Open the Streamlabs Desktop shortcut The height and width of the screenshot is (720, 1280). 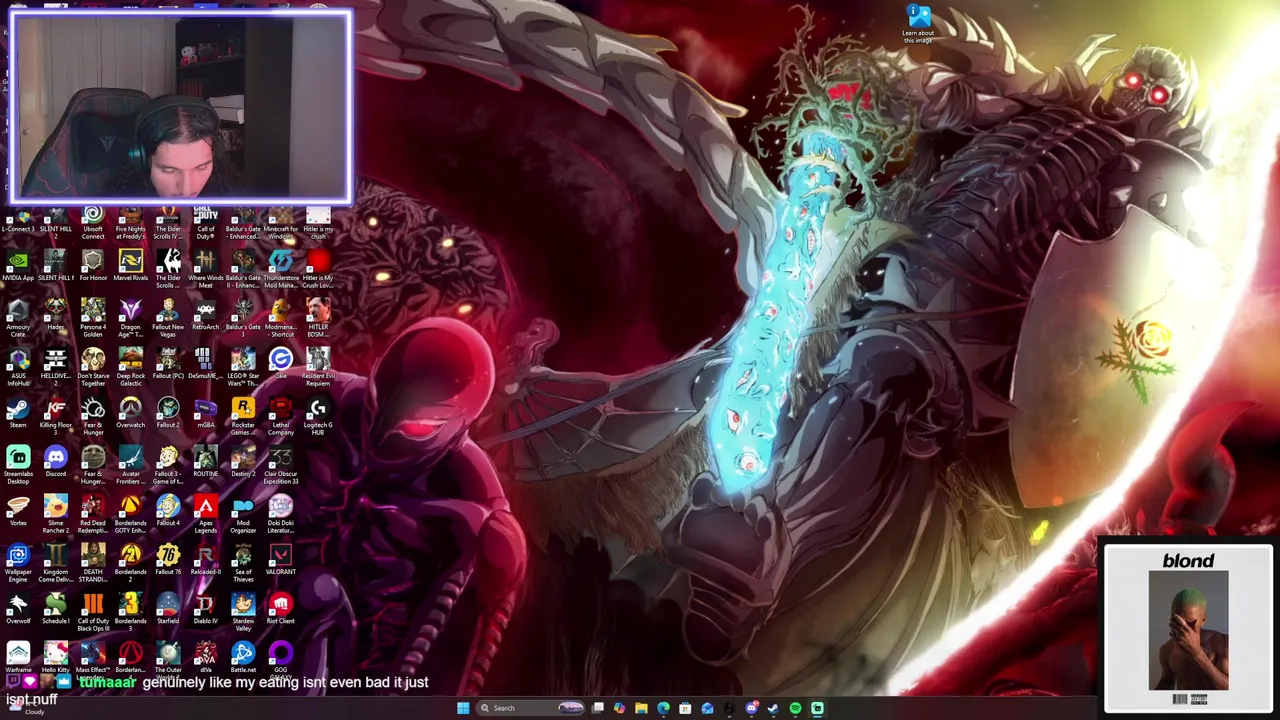[18, 465]
